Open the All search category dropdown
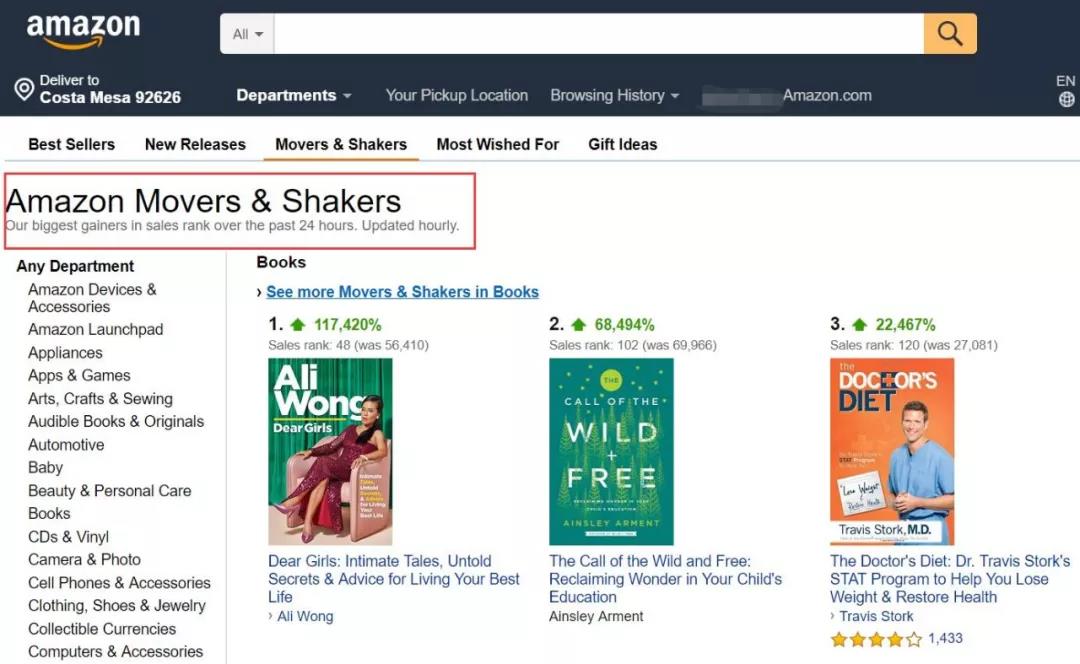 [247, 34]
